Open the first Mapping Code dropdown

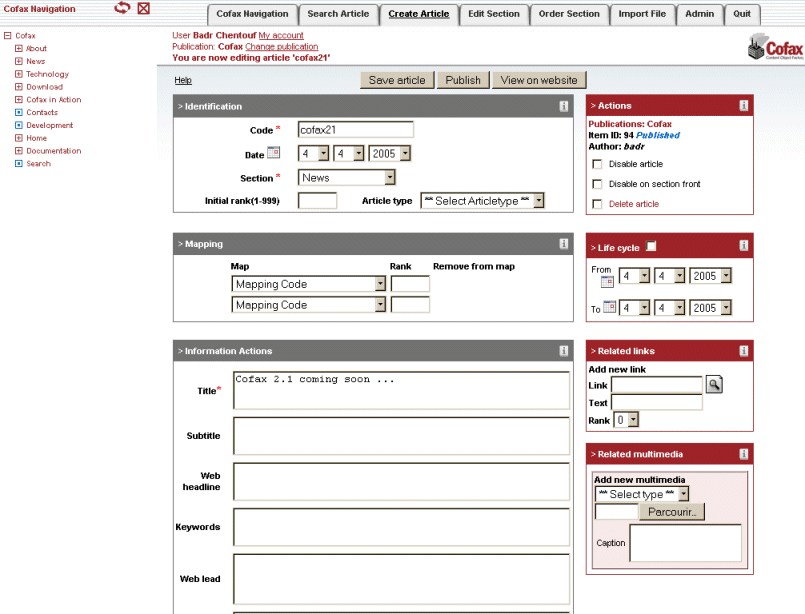309,284
